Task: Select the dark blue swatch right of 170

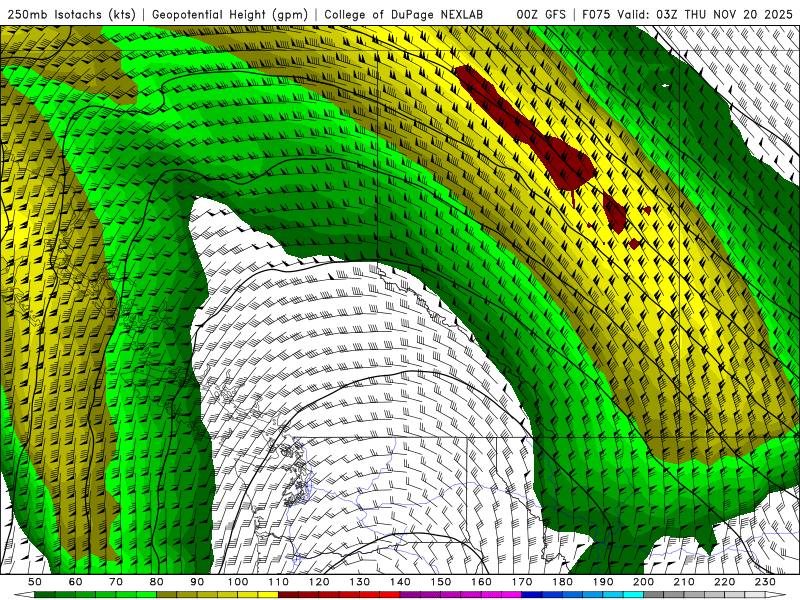Action: pos(532,595)
